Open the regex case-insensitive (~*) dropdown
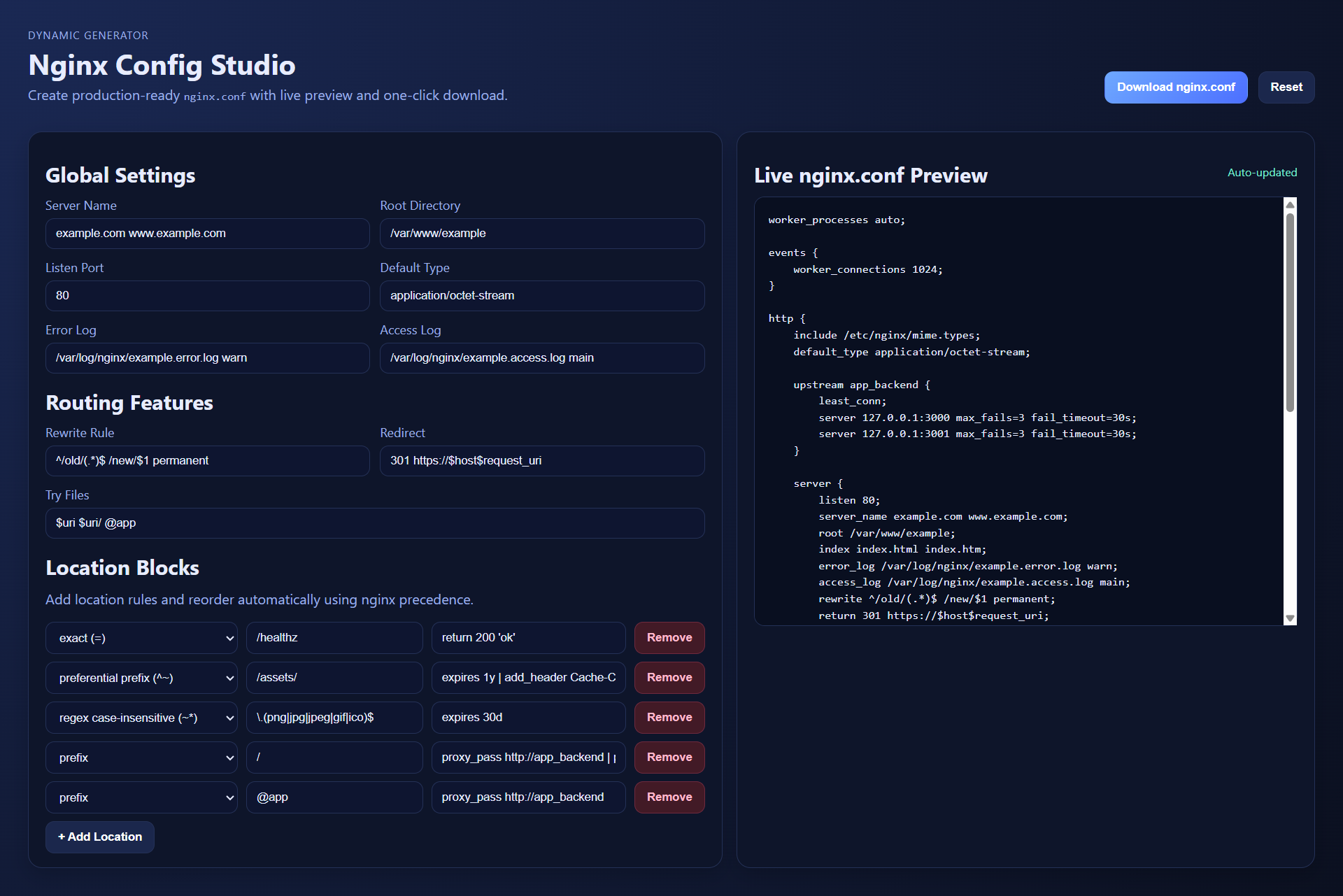This screenshot has width=1343, height=896. pos(141,718)
